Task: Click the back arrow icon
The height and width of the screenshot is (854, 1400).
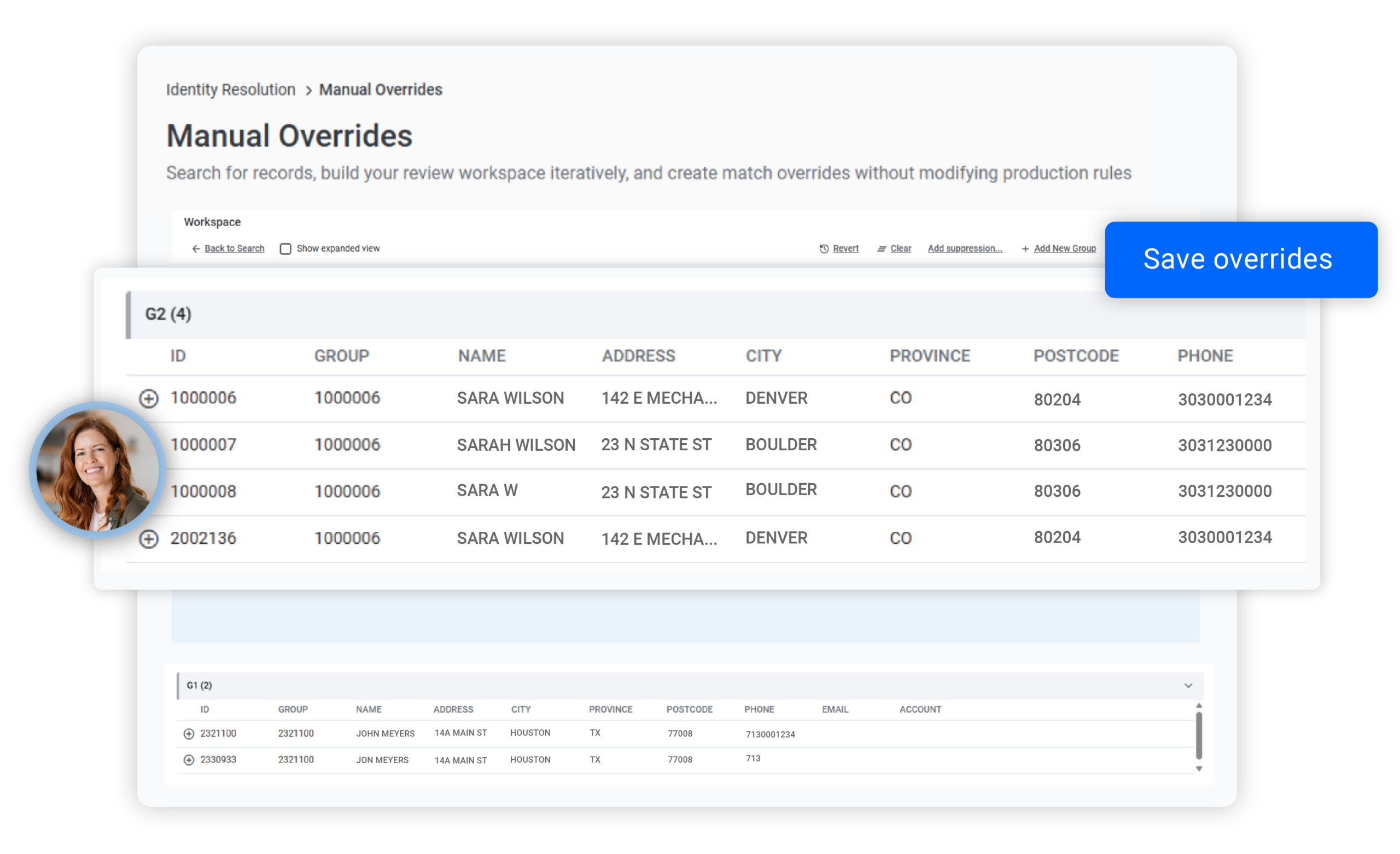Action: coord(196,248)
